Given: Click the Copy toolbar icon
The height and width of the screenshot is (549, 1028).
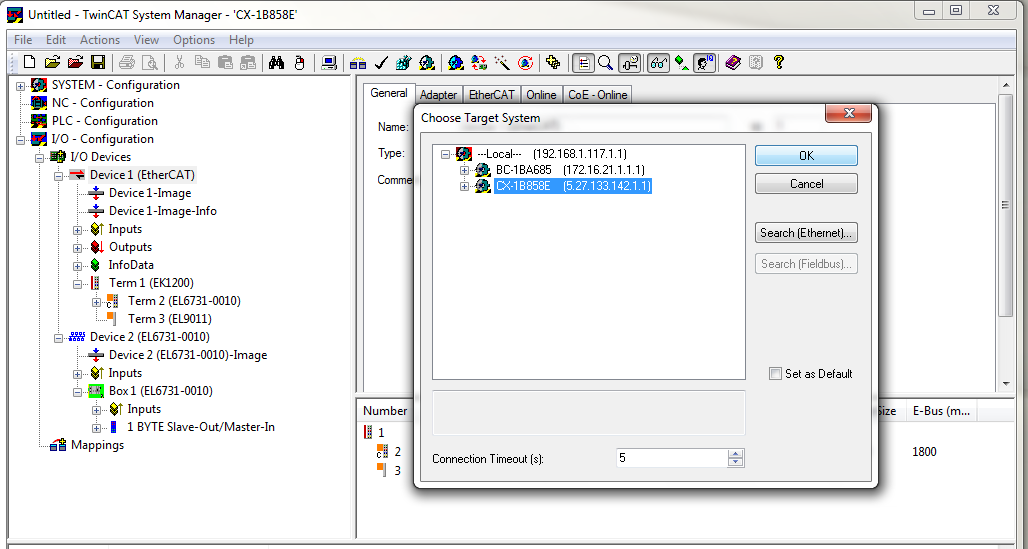Looking at the screenshot, I should click(203, 62).
